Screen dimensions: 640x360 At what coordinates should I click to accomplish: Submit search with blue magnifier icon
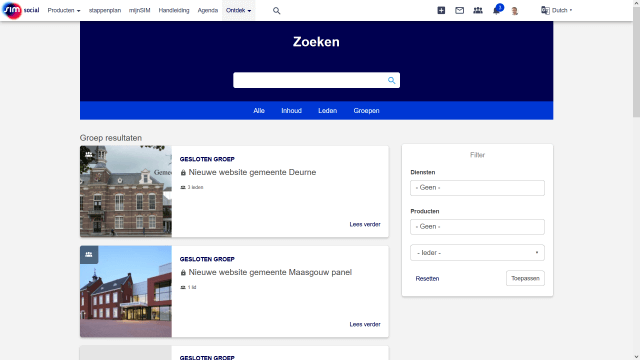coord(391,80)
